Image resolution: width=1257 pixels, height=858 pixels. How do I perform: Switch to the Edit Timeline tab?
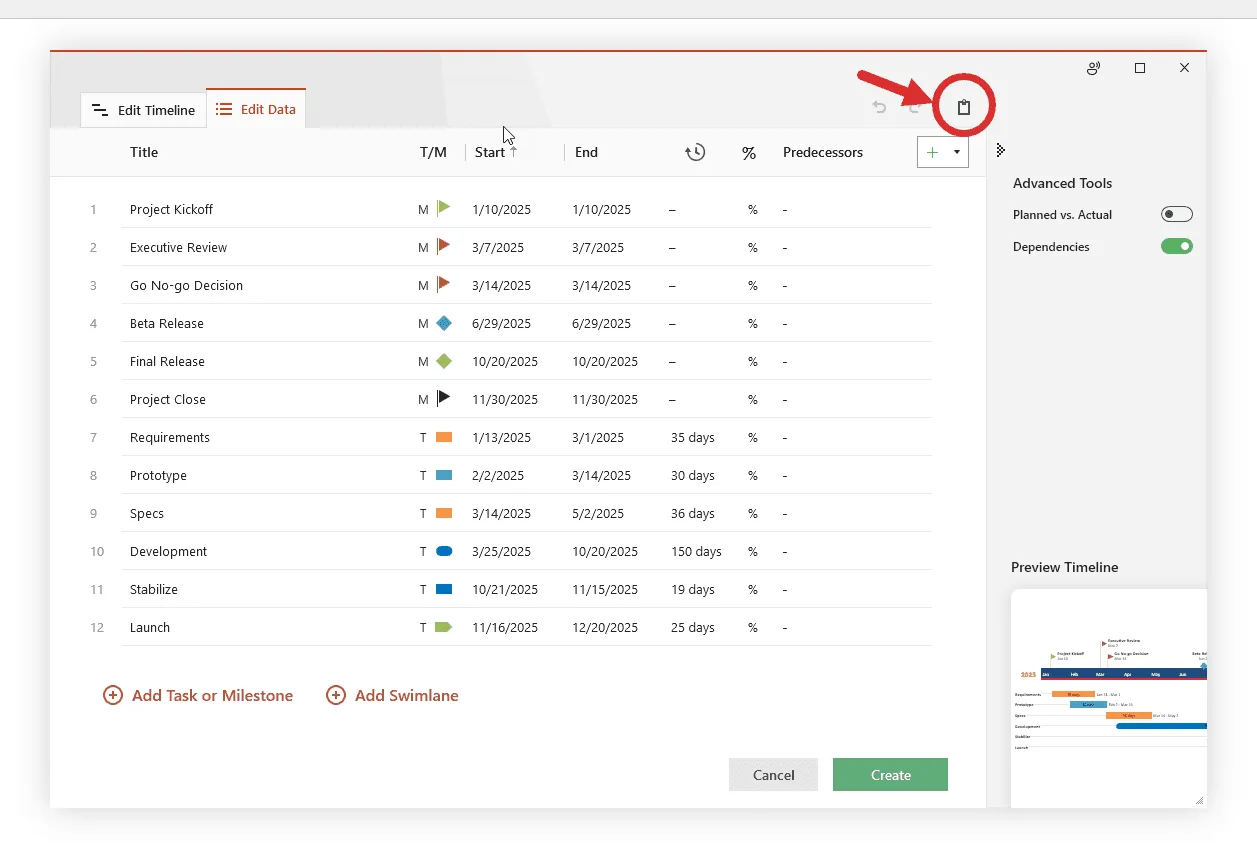point(144,110)
